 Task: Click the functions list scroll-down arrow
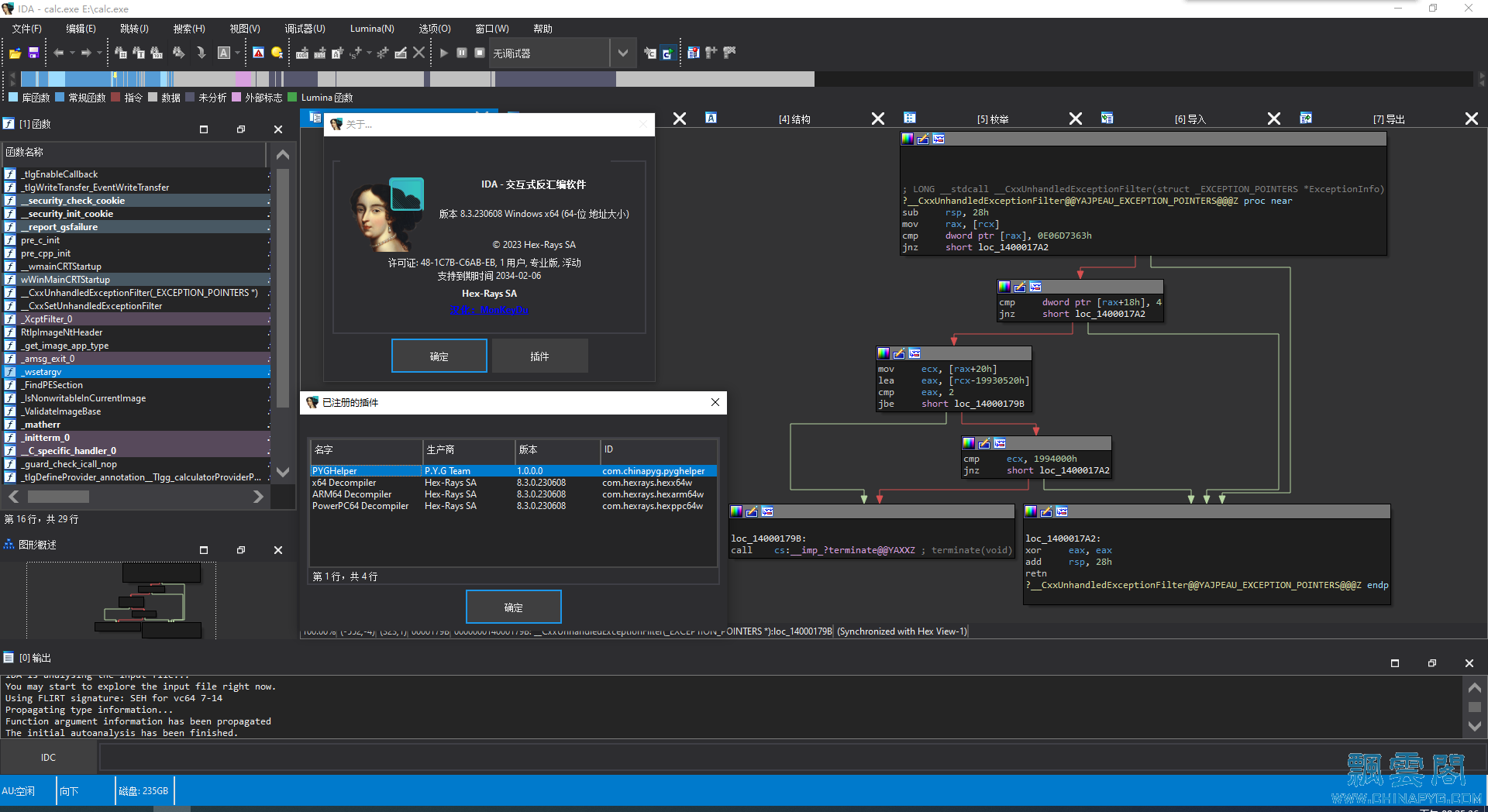point(283,471)
